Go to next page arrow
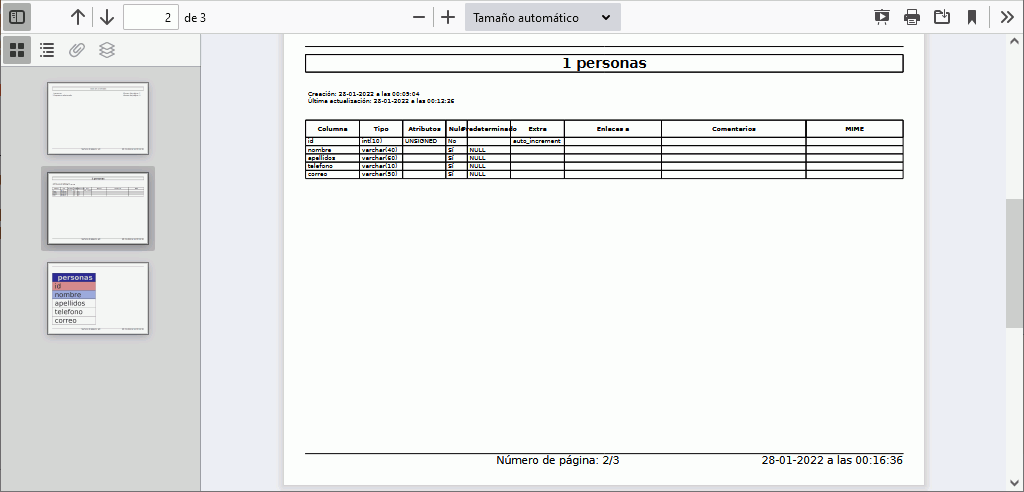 click(107, 17)
